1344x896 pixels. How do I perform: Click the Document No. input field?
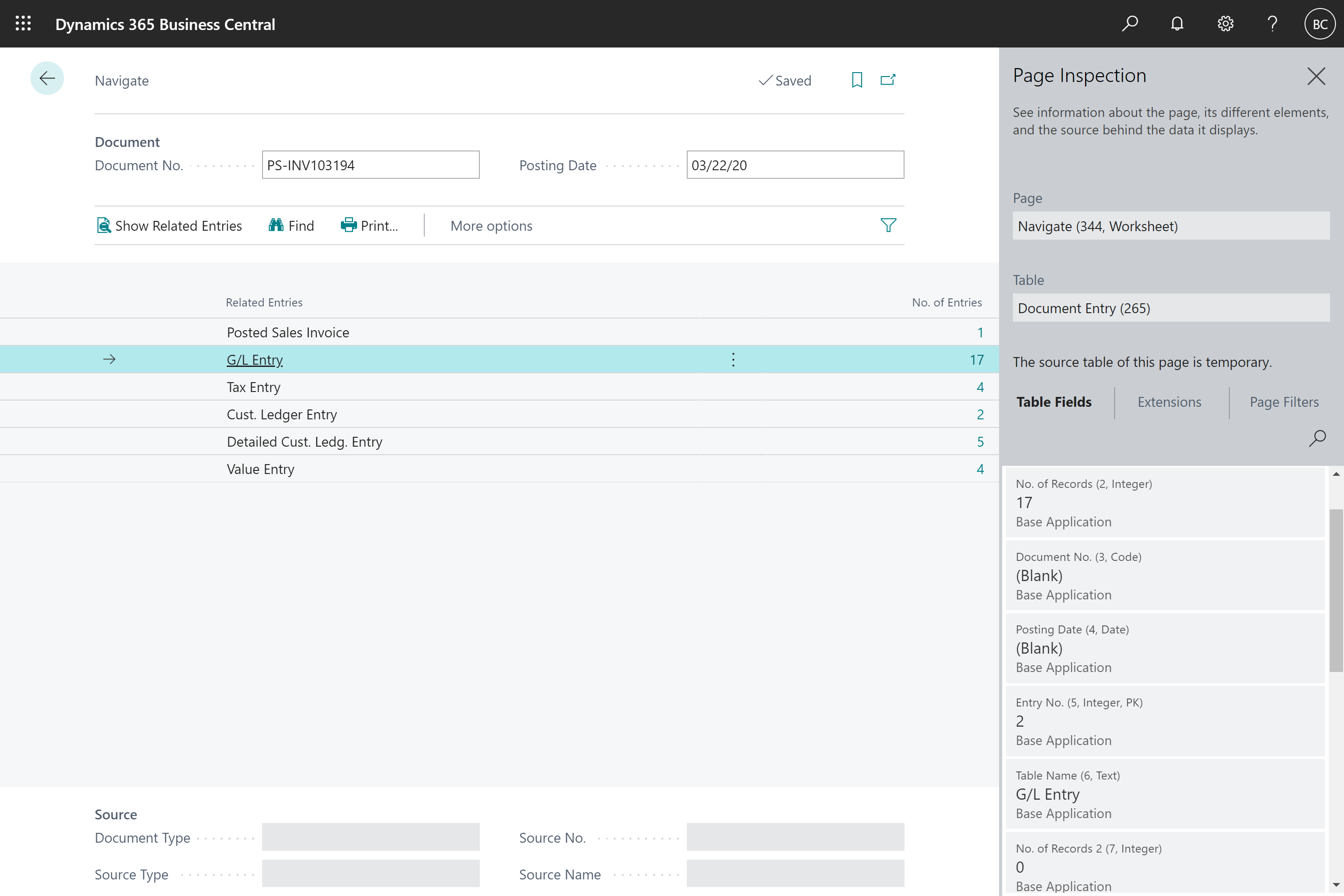370,164
